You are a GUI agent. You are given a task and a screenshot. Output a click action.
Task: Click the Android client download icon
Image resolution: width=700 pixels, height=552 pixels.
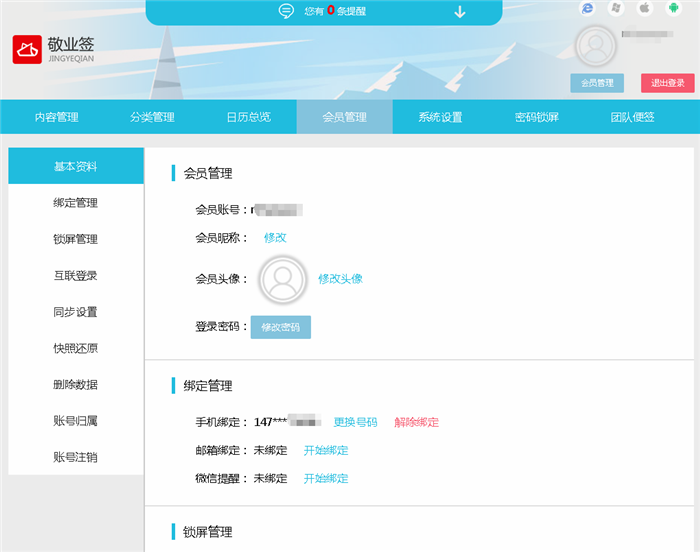(x=673, y=8)
